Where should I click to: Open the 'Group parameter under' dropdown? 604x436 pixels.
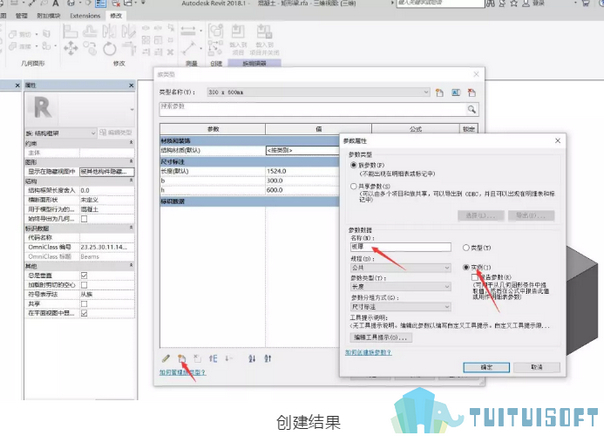pyautogui.click(x=400, y=307)
